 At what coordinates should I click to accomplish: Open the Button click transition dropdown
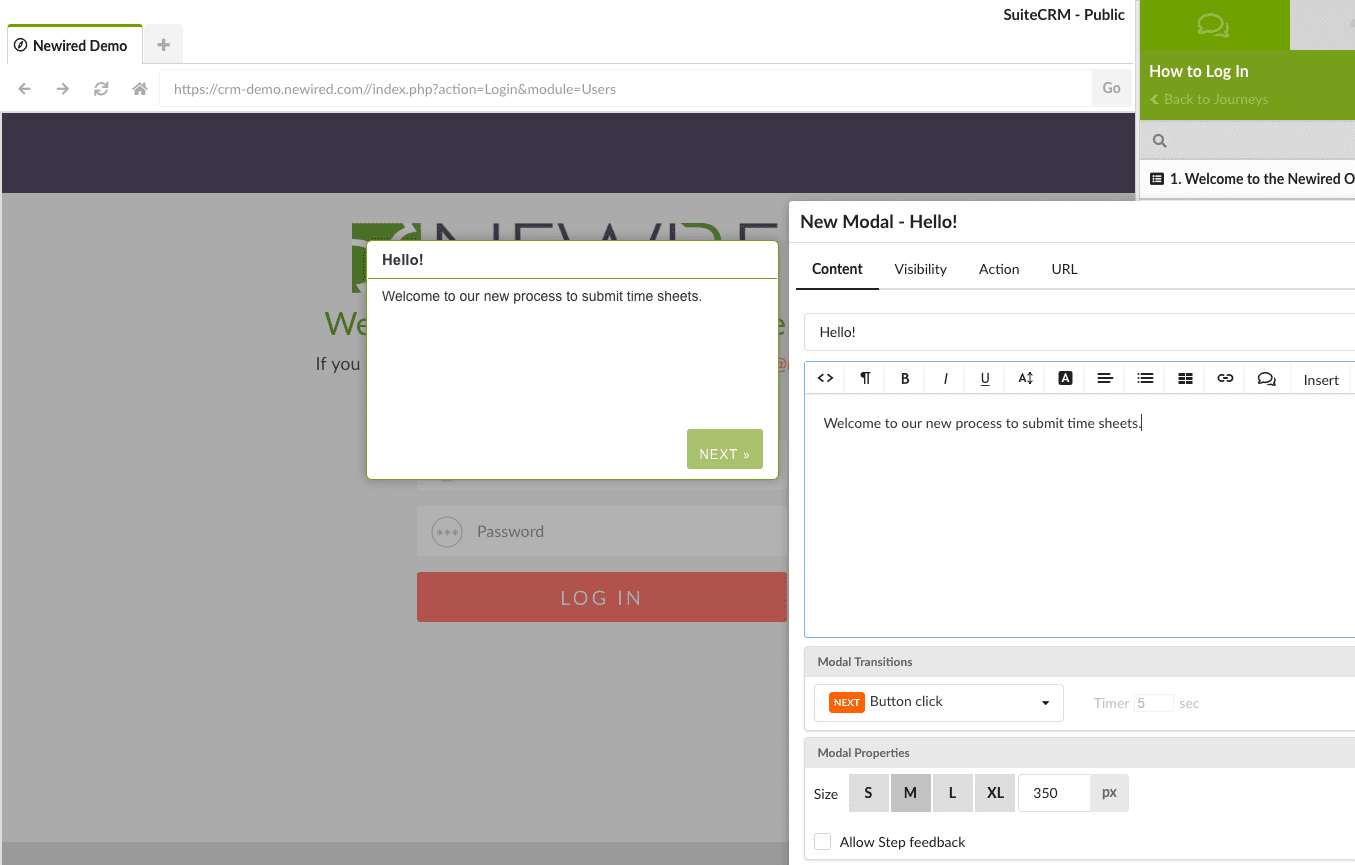(x=938, y=702)
